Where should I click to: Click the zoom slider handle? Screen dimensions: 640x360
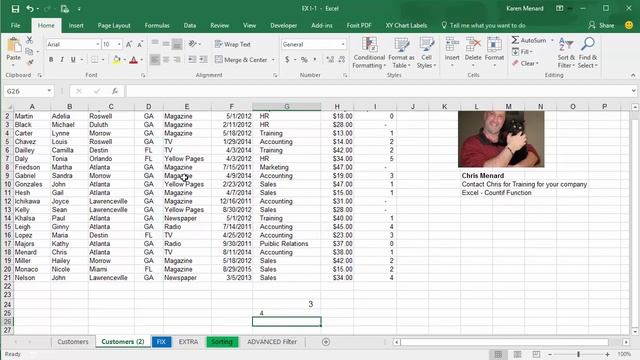point(578,354)
